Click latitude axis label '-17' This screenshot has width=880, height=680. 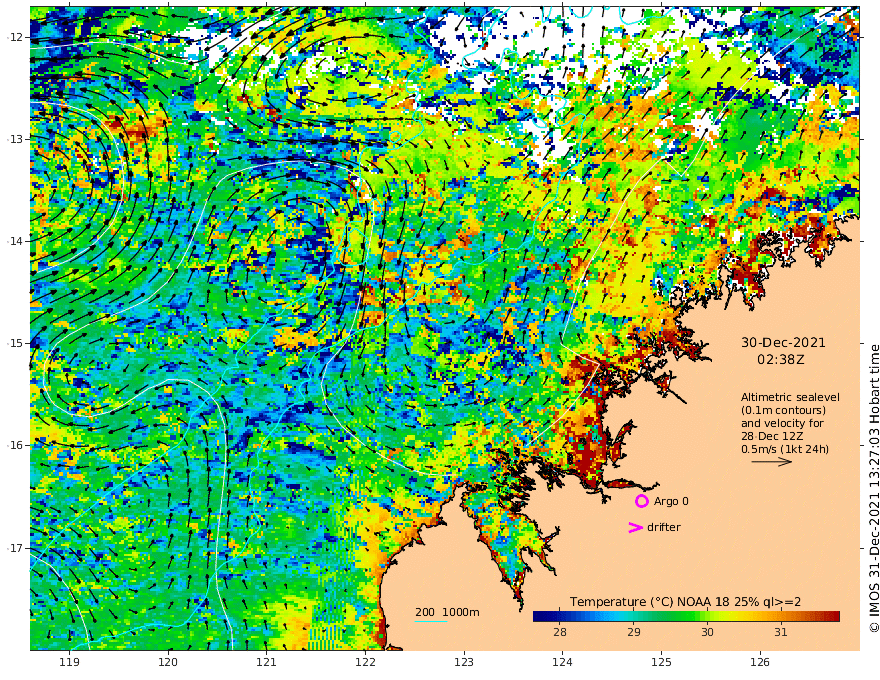15,548
